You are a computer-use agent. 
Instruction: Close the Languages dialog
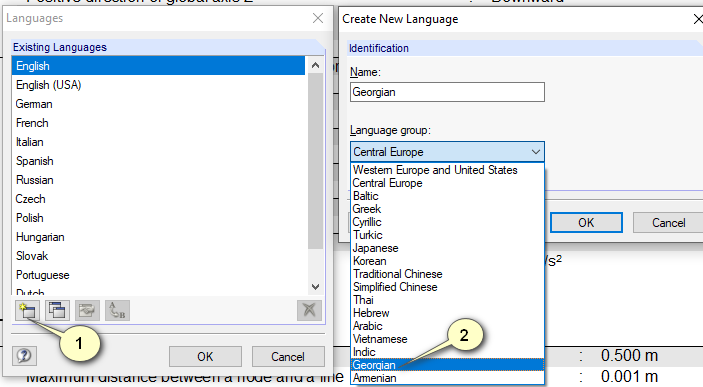pos(318,18)
